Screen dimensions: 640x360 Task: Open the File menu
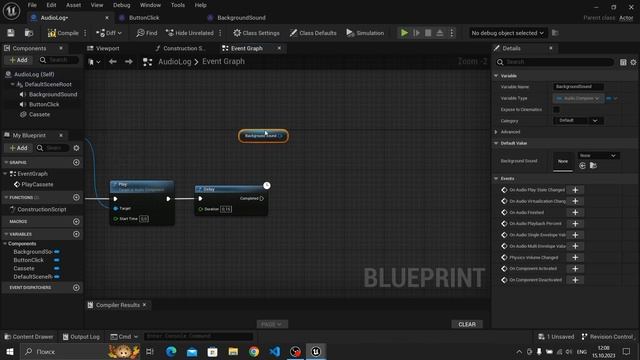coord(32,5)
